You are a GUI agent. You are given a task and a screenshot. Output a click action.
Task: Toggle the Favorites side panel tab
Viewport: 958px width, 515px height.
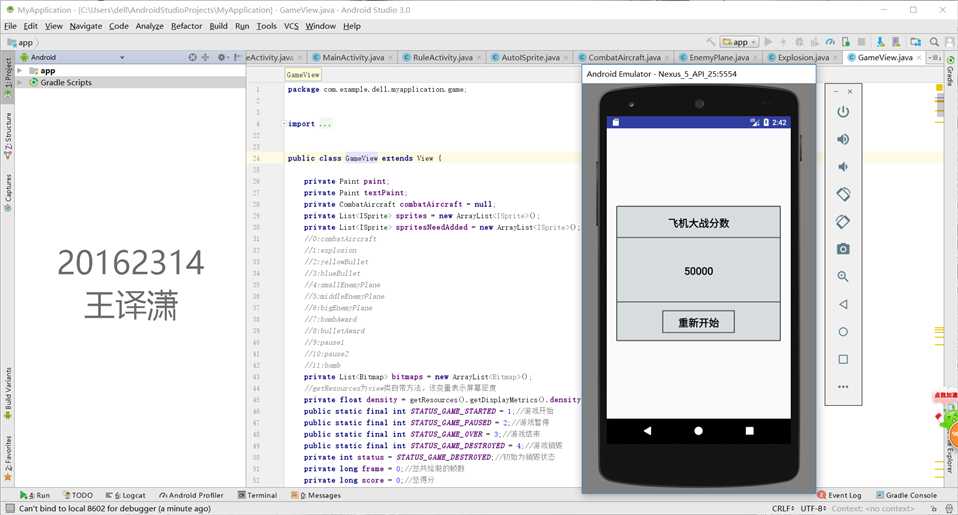(x=8, y=458)
